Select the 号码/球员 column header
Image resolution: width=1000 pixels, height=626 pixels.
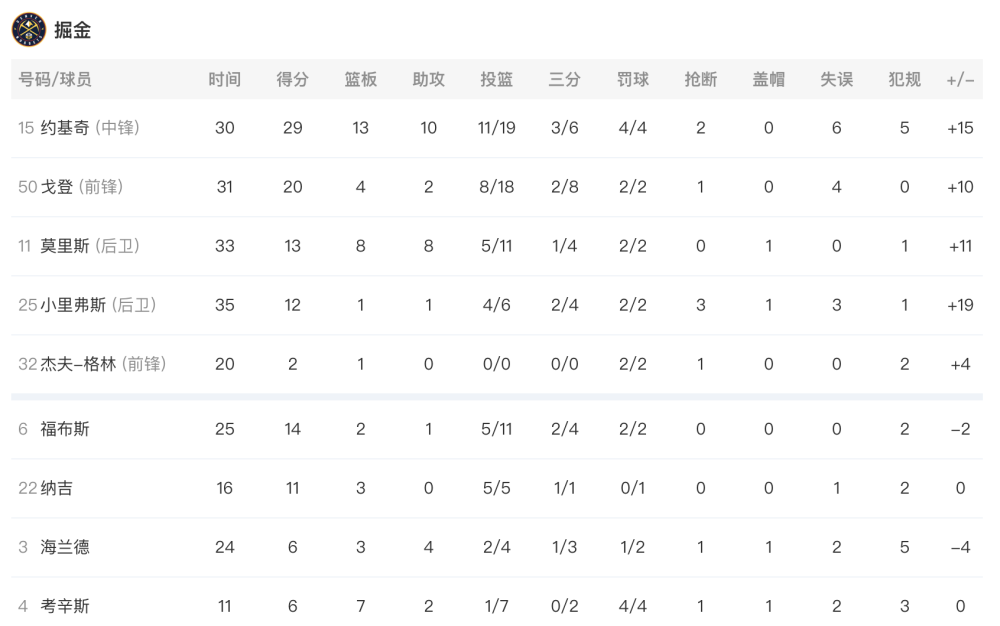click(55, 79)
